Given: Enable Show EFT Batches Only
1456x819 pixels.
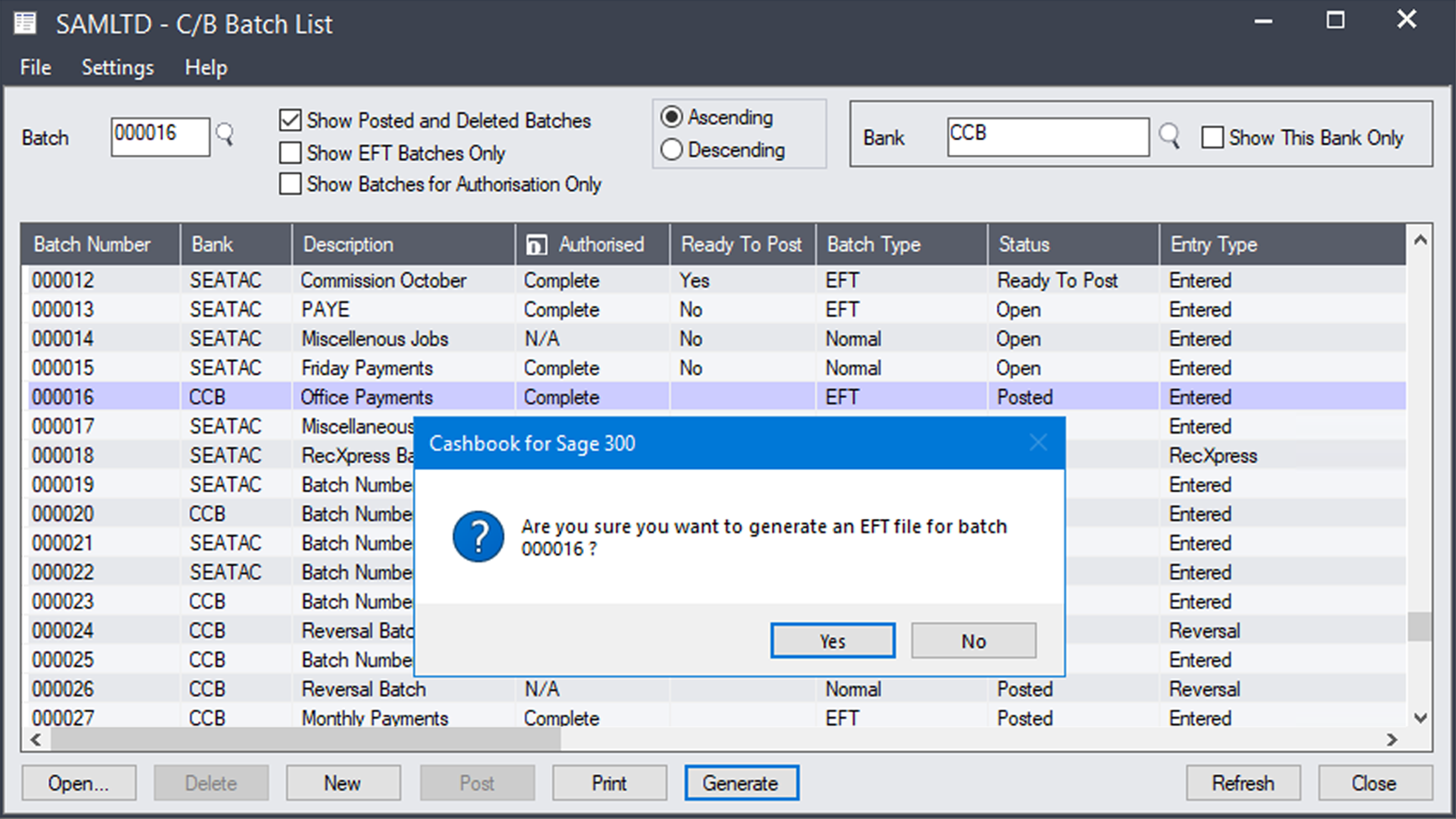Looking at the screenshot, I should point(290,152).
